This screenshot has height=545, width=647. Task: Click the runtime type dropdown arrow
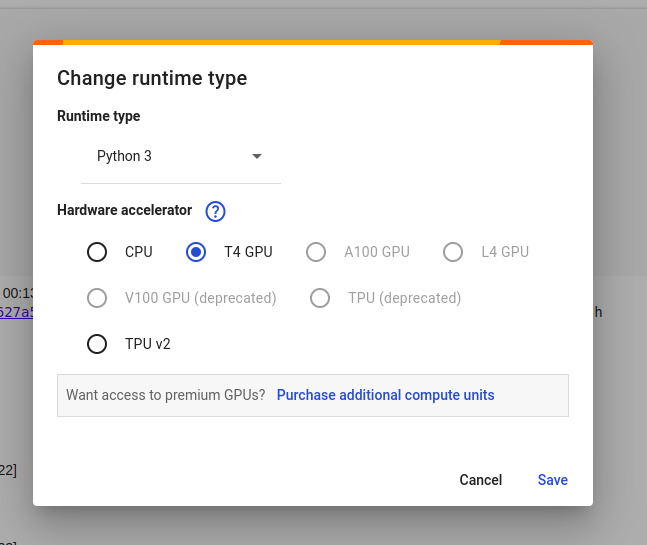click(257, 157)
